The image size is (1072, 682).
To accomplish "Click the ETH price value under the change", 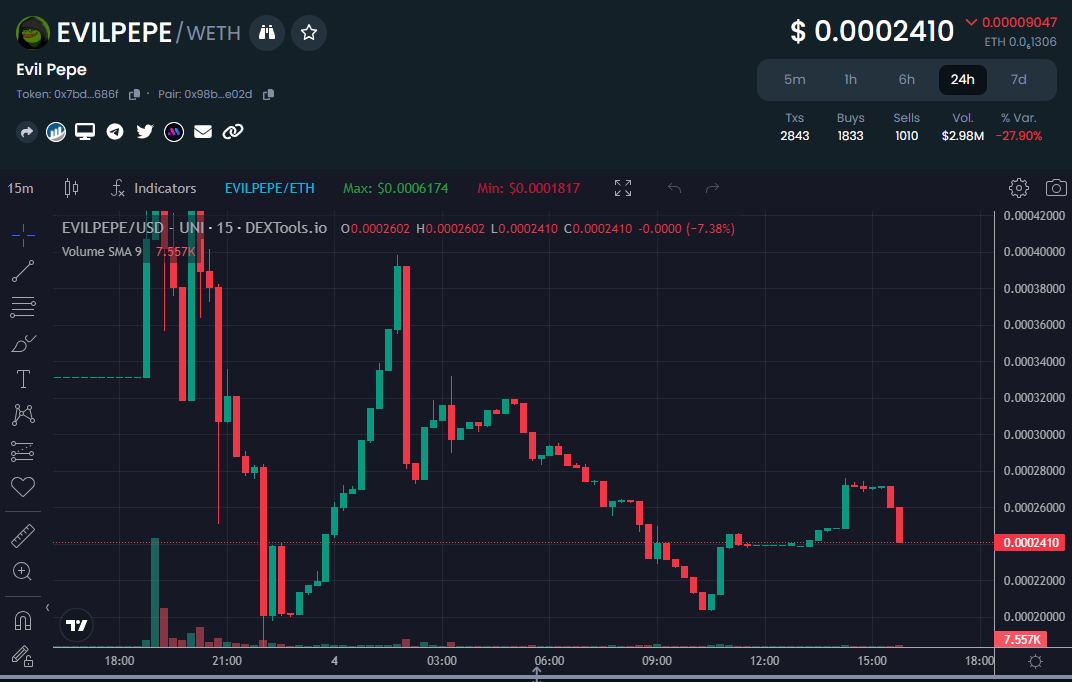I will click(1020, 42).
